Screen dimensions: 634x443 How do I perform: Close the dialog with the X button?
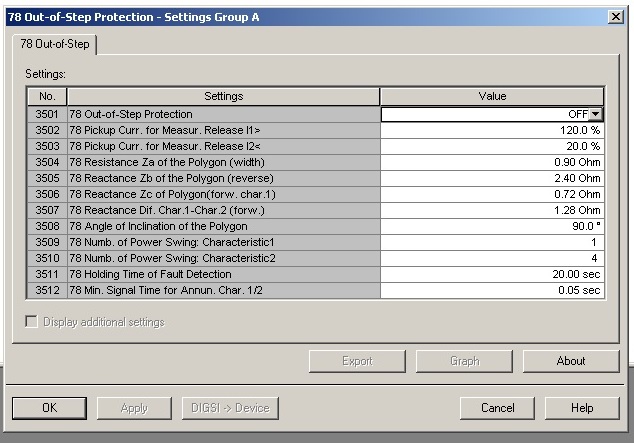(x=615, y=17)
